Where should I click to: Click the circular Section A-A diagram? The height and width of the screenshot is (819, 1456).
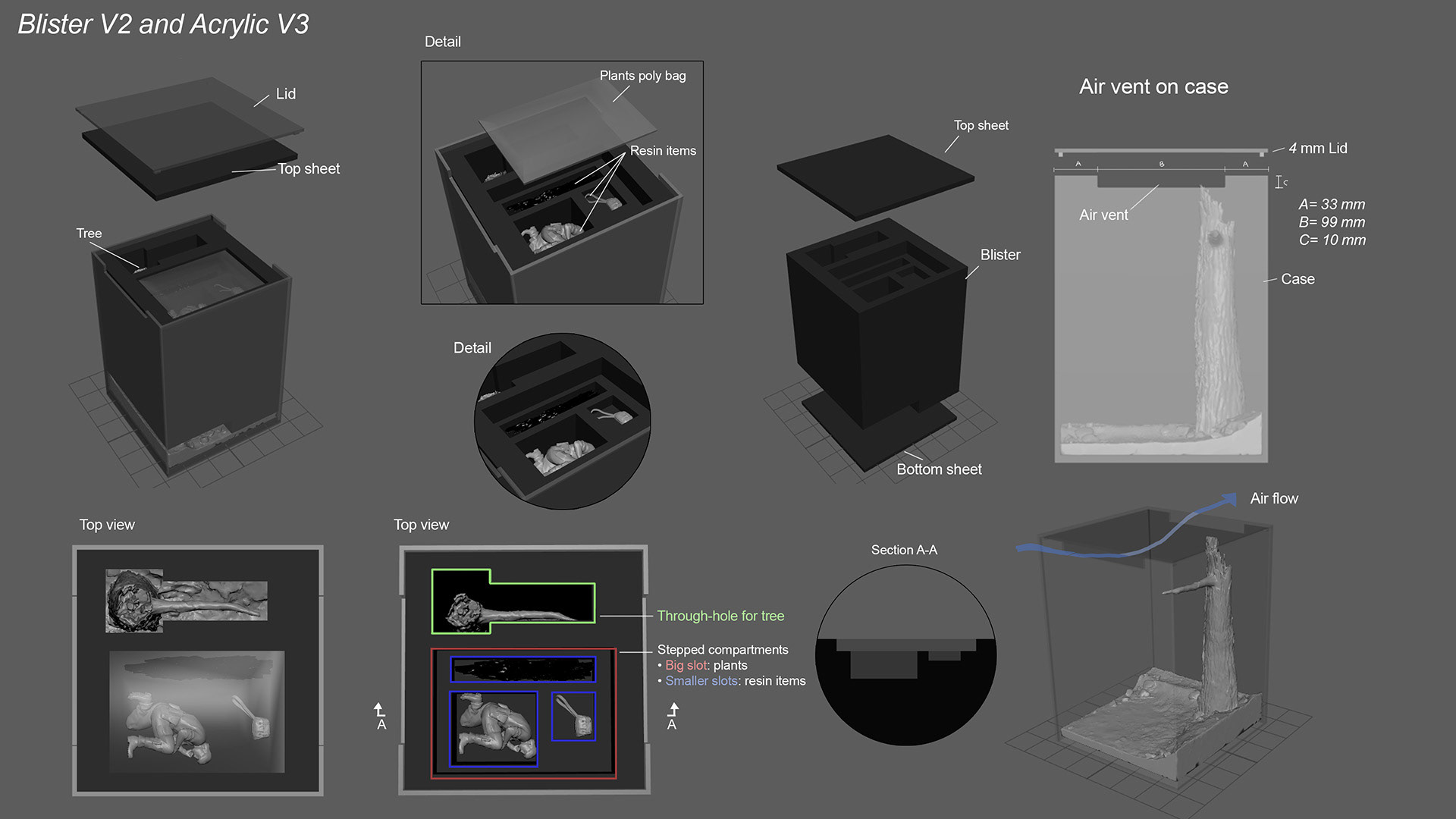coord(905,654)
